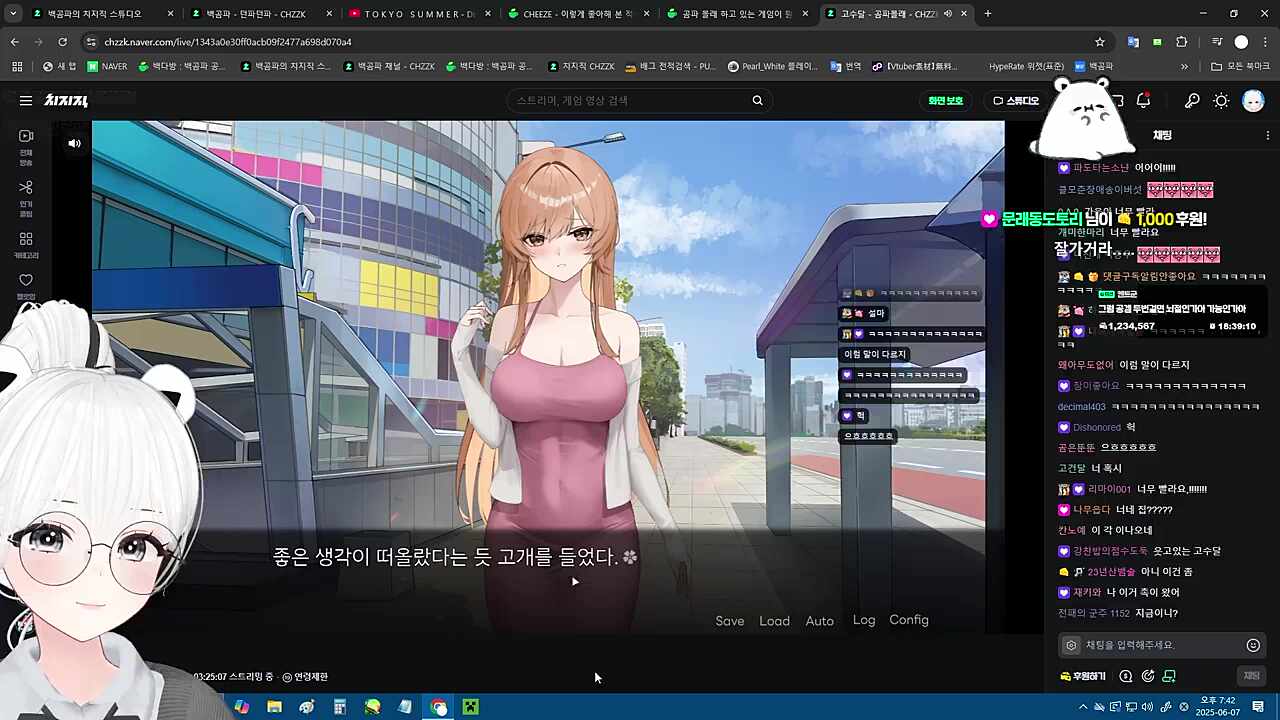The height and width of the screenshot is (720, 1280).
Task: Open the Chrome apps grid
Action: pyautogui.click(x=17, y=66)
